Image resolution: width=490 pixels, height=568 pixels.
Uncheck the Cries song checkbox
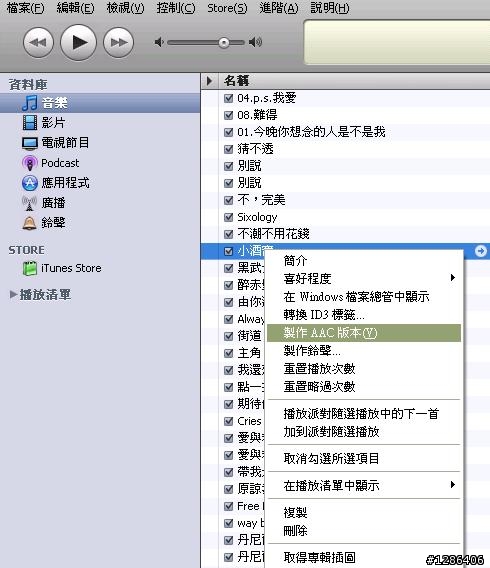(228, 421)
